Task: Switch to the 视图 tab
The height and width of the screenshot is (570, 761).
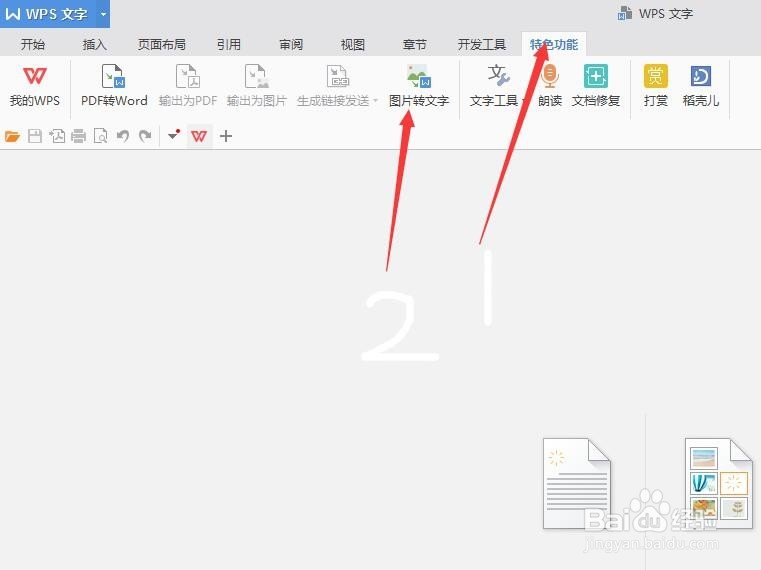Action: point(353,45)
